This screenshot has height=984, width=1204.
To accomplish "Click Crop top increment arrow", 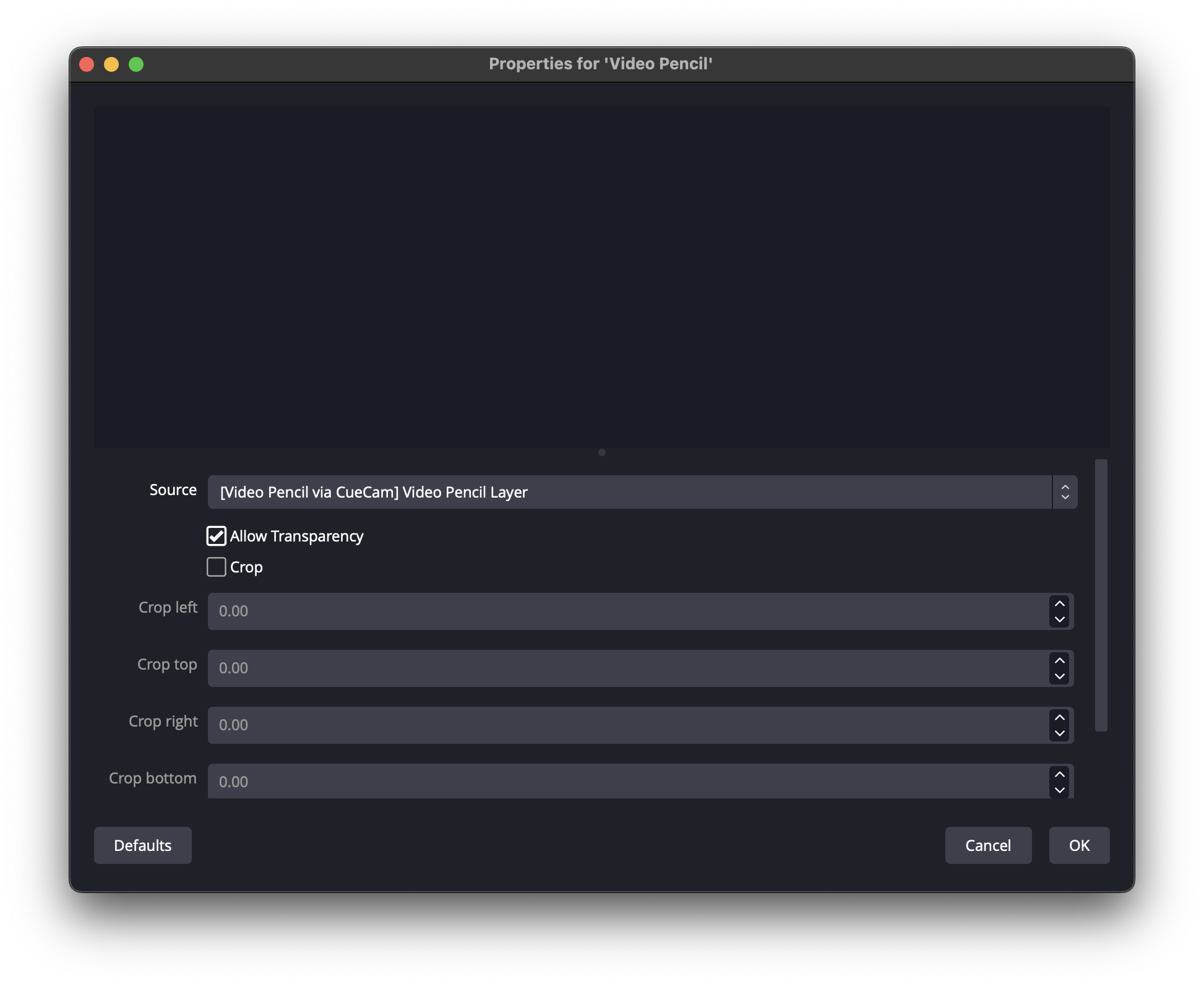I will (1059, 660).
